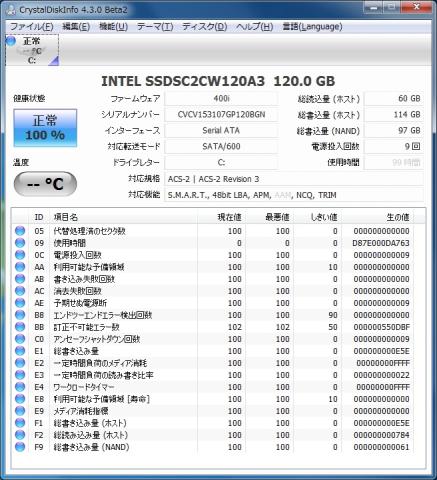This screenshot has width=437, height=480.
Task: Select the メディア消耗指標 row name
Action: pyautogui.click(x=81, y=411)
